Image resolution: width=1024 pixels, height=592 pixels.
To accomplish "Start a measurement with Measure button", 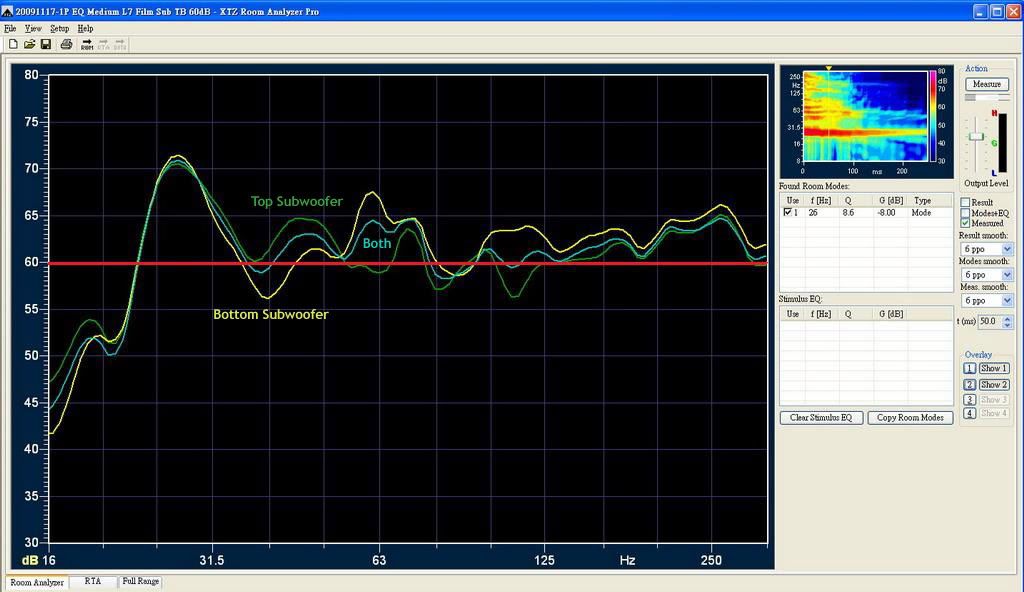I will [x=987, y=84].
